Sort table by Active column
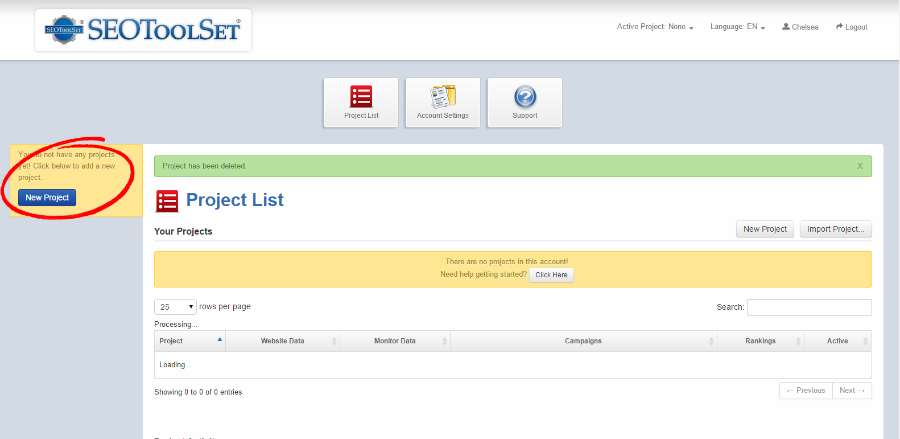 pyautogui.click(x=838, y=341)
